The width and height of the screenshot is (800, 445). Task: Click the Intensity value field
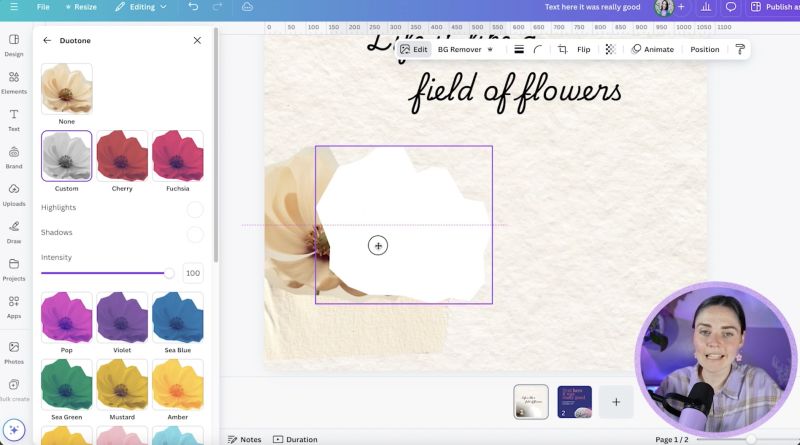pos(193,273)
